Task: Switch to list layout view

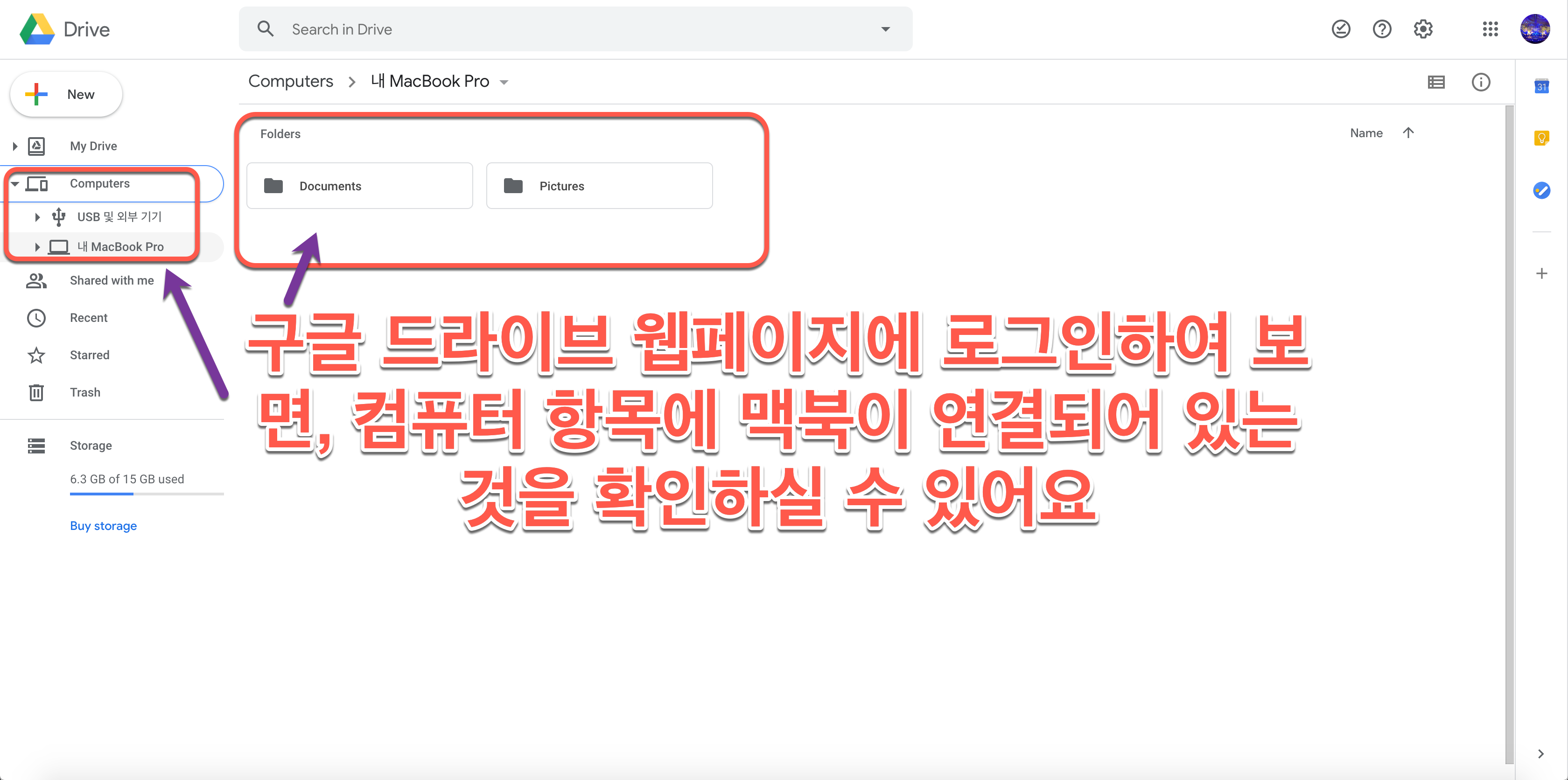Action: (1436, 82)
